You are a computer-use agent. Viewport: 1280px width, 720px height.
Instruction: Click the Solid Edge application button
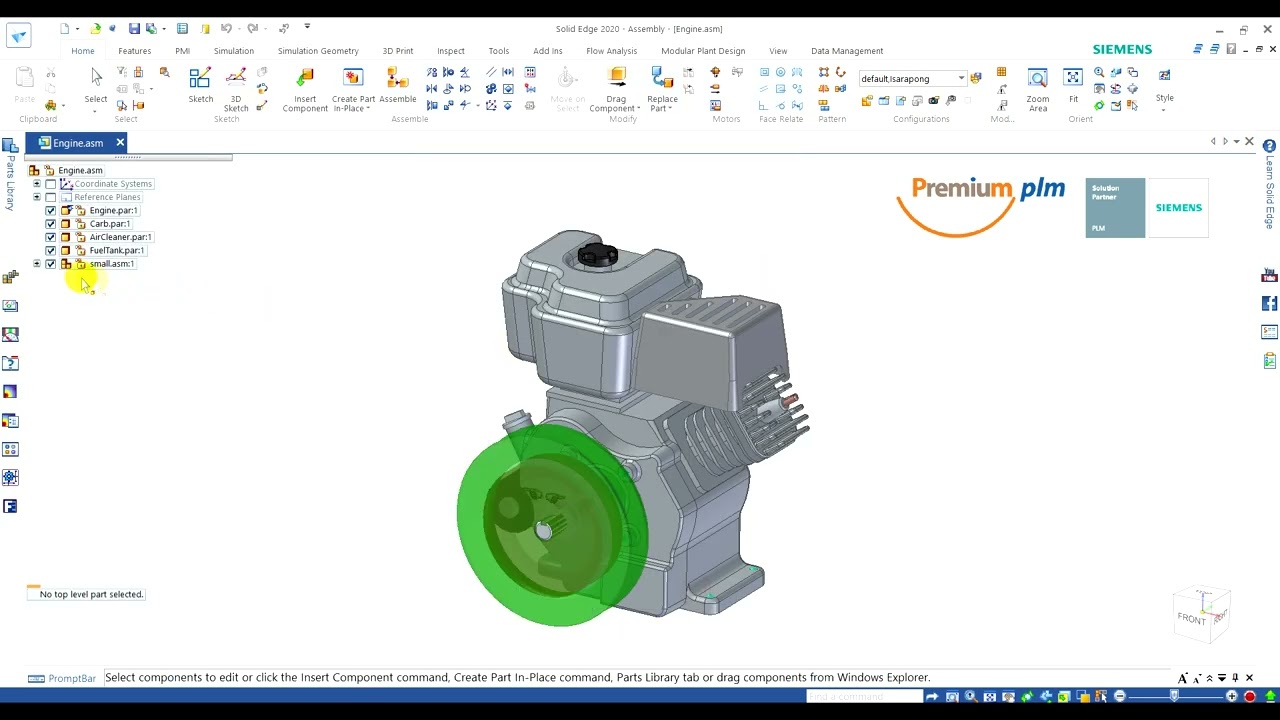(18, 36)
